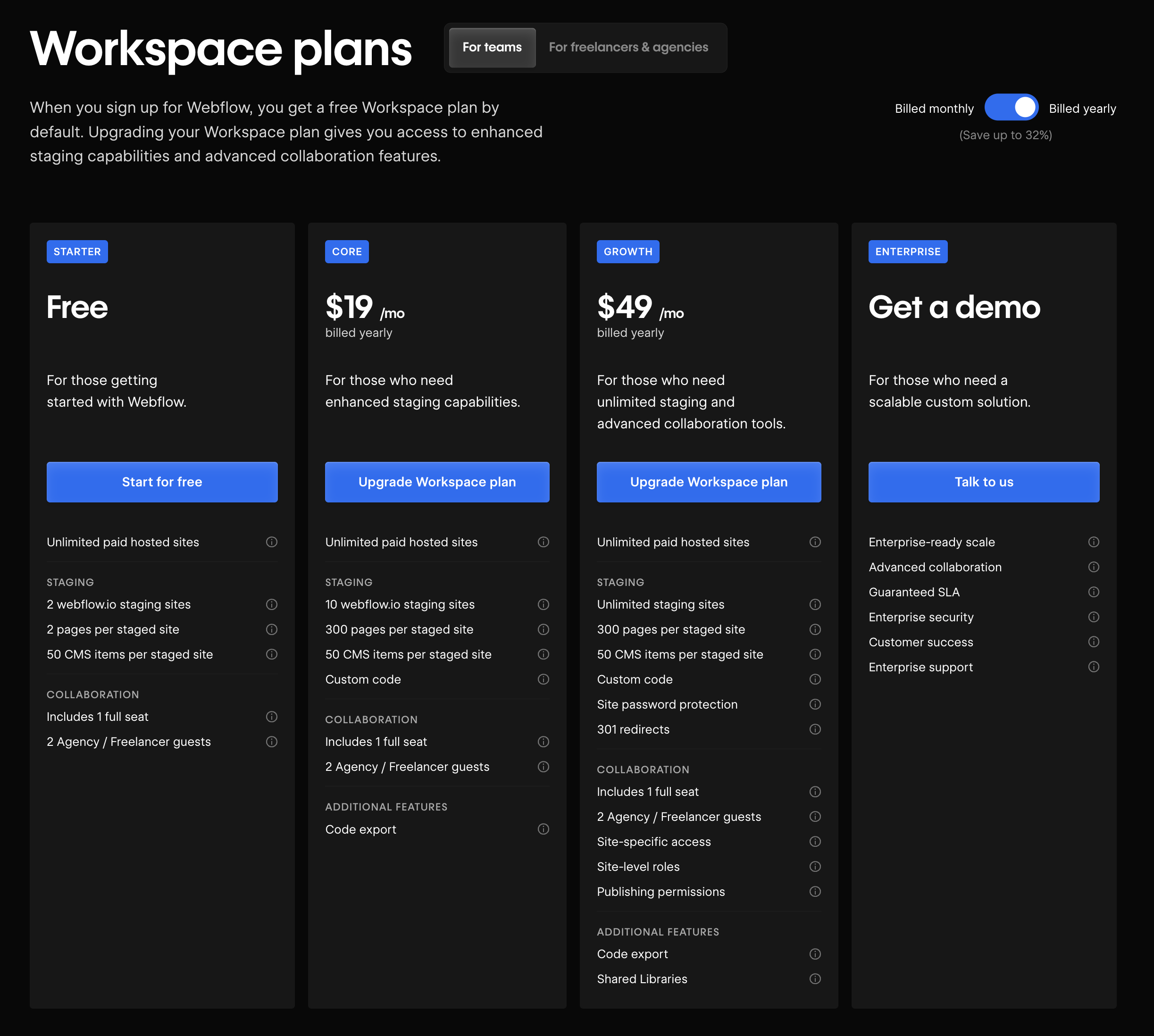Open info icon for Starter 50 CMS items
1154x1036 pixels.
(x=272, y=655)
